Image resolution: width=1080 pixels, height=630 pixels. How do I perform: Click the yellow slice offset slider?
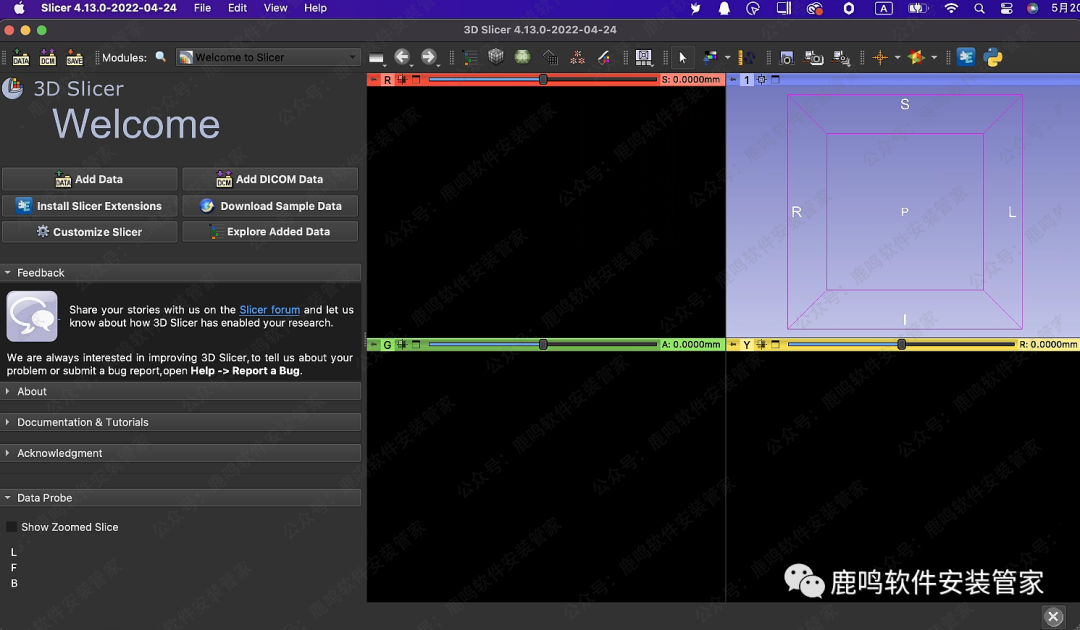(900, 345)
